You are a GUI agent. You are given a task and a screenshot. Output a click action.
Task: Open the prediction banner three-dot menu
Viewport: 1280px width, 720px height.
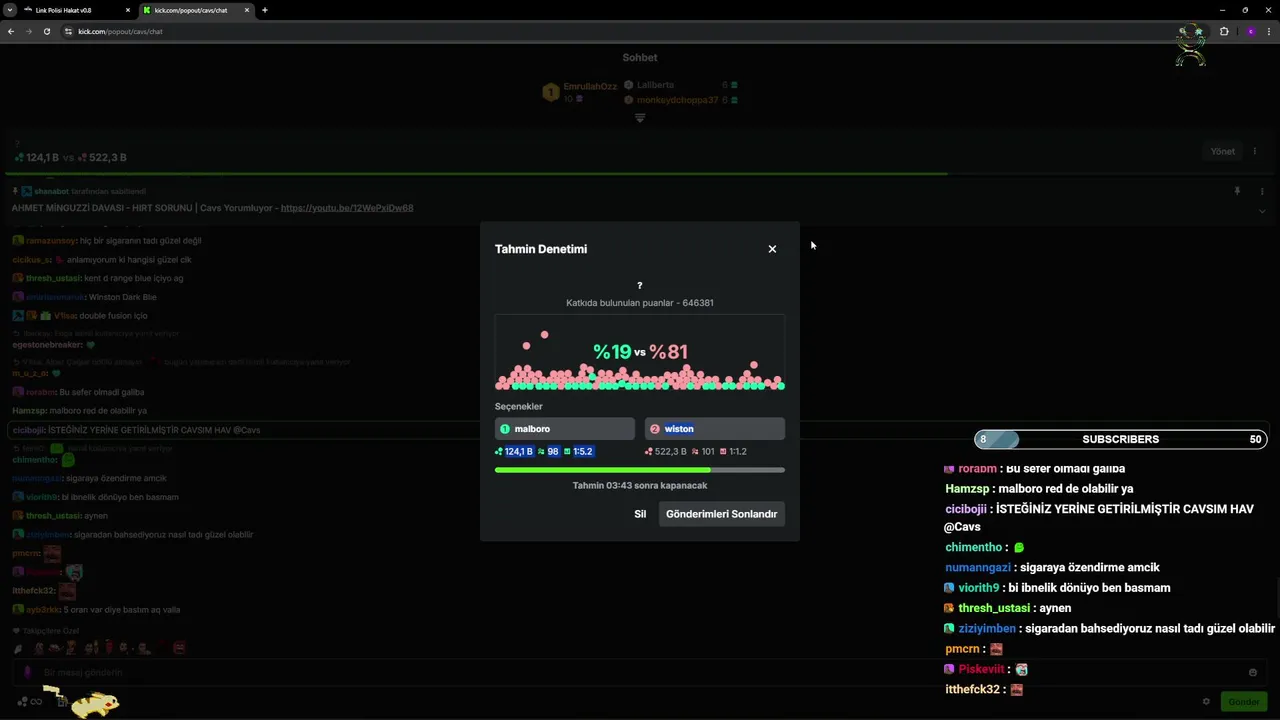tap(1254, 152)
